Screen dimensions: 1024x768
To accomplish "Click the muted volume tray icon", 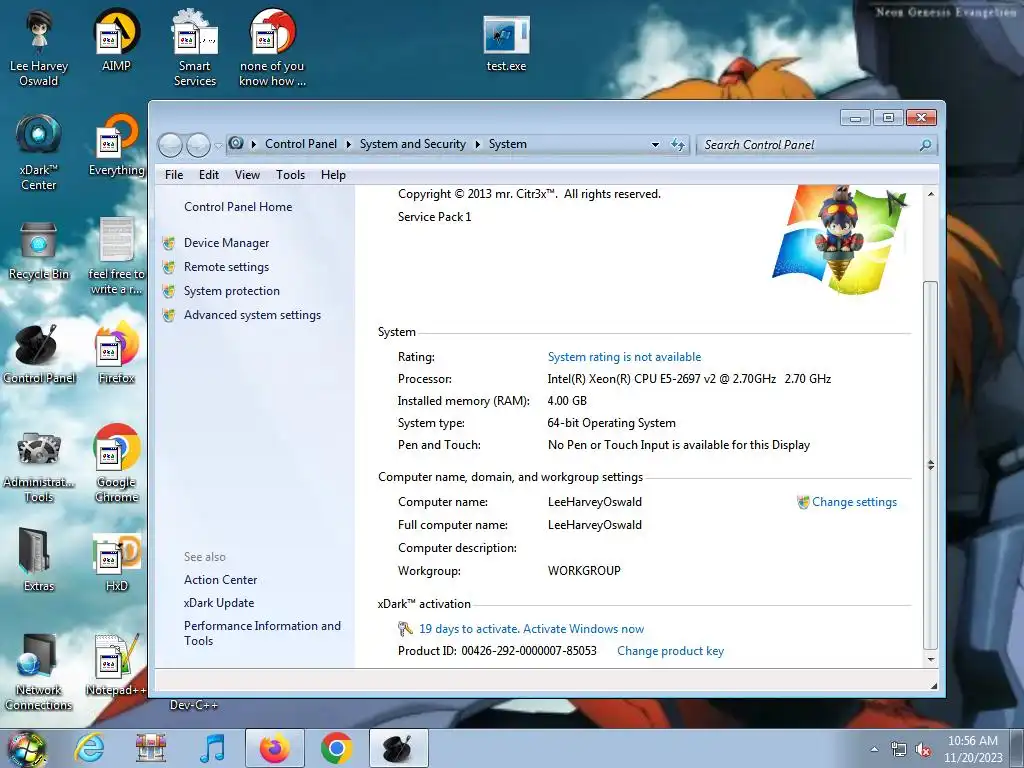I will (x=923, y=749).
